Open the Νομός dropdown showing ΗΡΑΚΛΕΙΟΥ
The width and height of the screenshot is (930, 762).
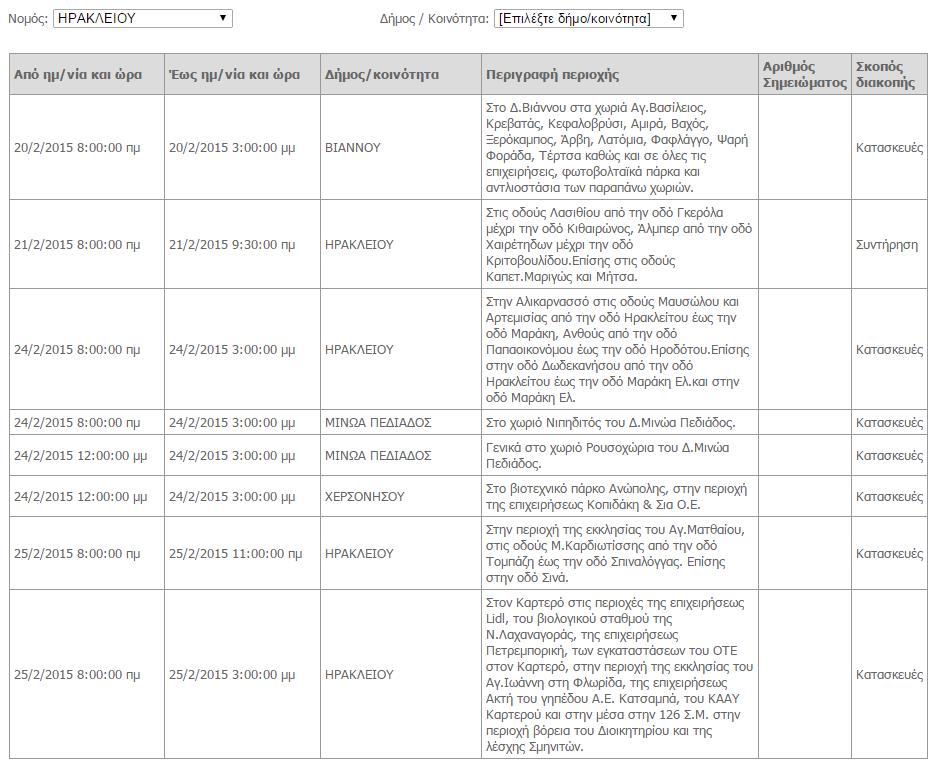click(x=142, y=19)
